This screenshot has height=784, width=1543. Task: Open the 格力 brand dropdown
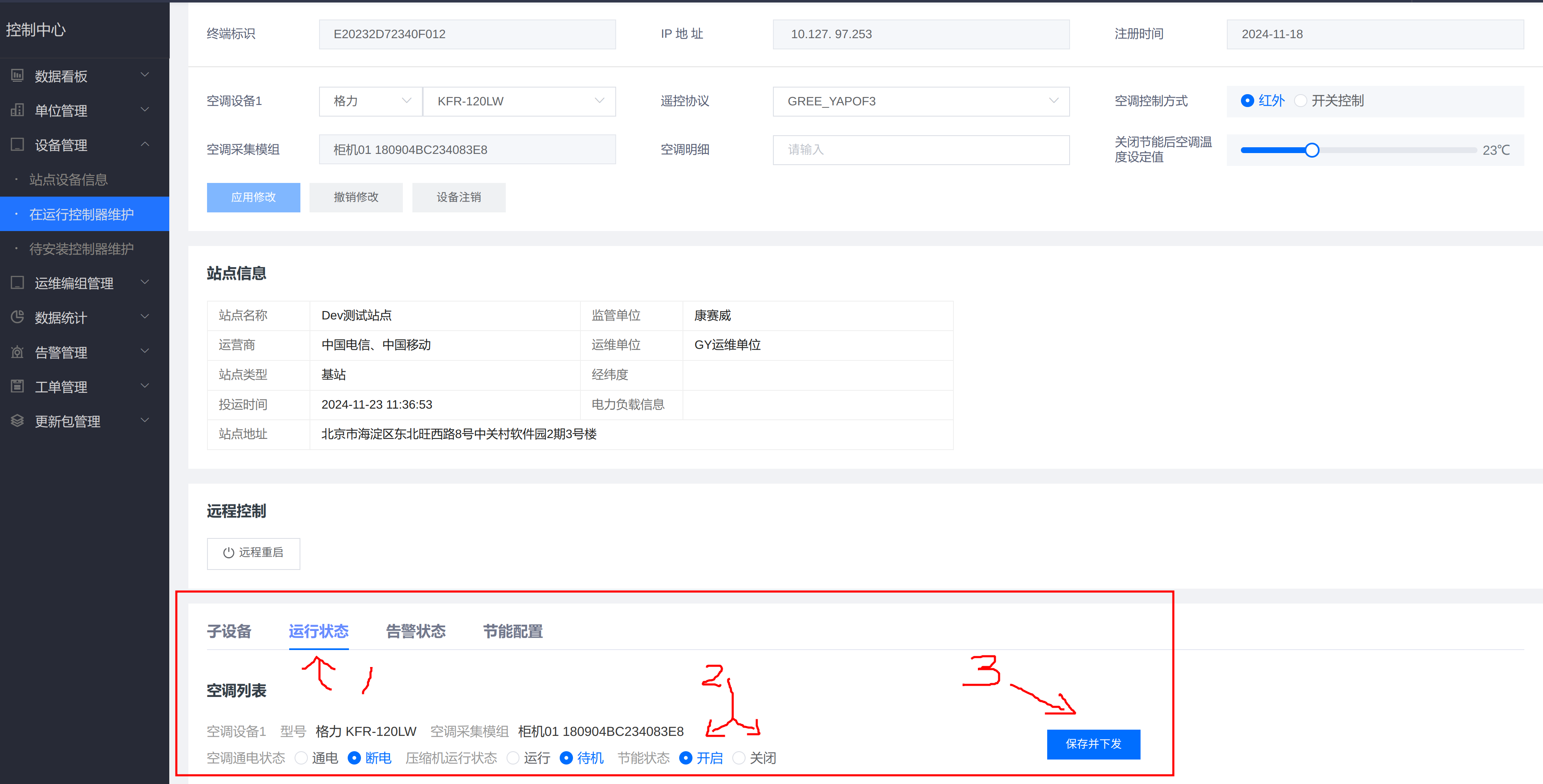[370, 101]
